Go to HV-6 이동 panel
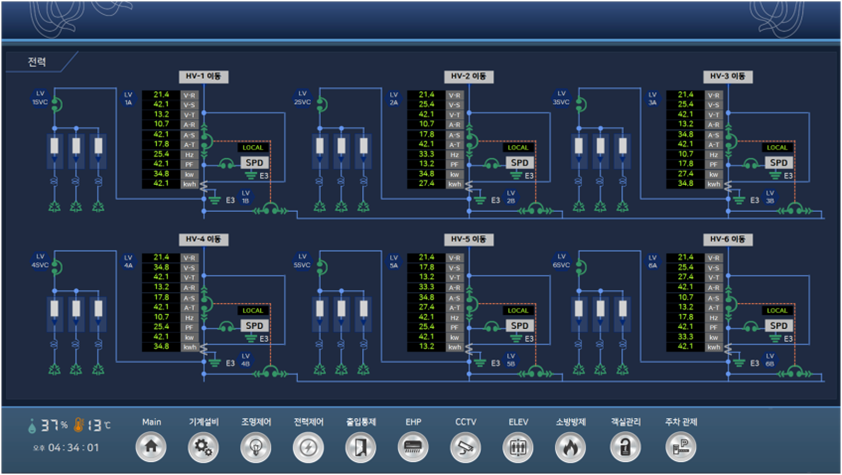842x475 pixels. pyautogui.click(x=729, y=240)
